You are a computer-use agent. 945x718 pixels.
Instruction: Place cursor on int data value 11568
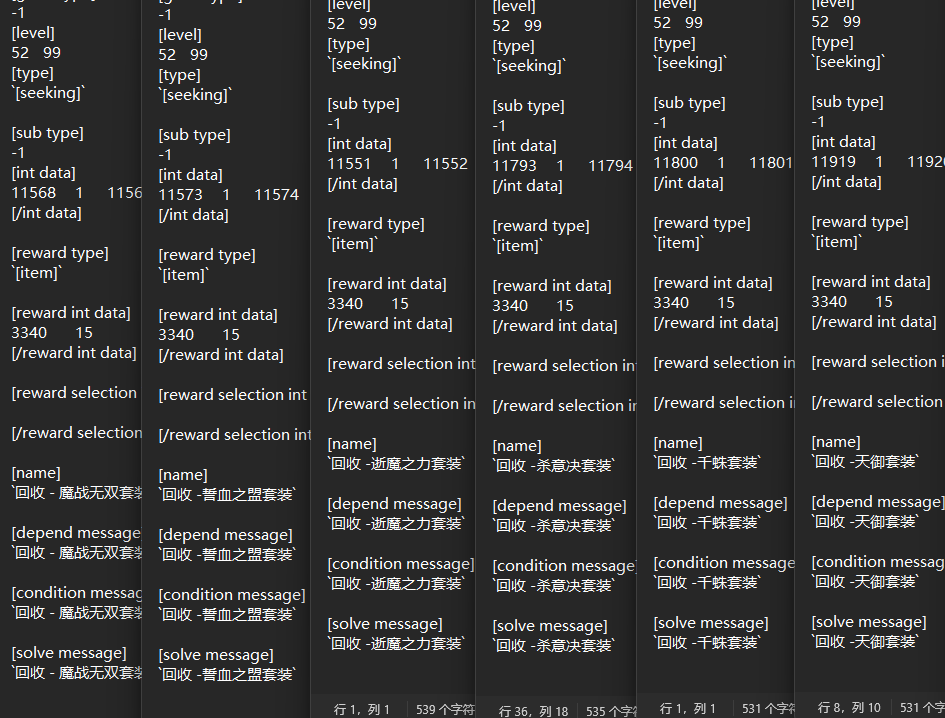[33, 193]
